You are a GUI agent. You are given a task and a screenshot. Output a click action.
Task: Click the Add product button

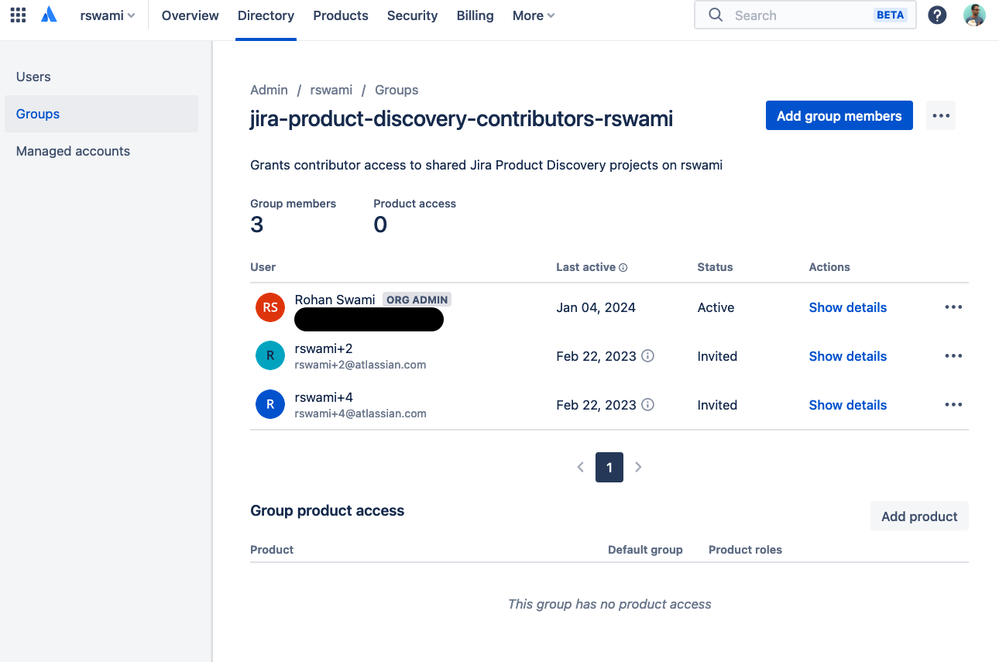point(919,516)
